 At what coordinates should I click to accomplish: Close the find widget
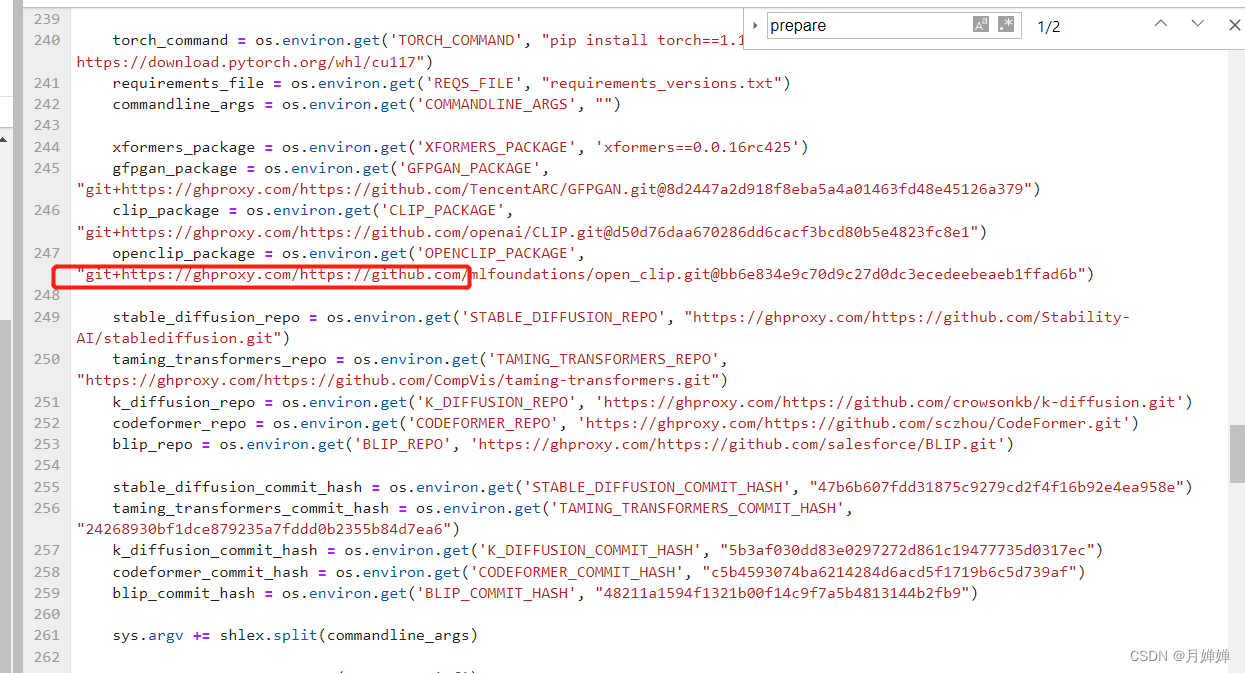click(x=1234, y=25)
